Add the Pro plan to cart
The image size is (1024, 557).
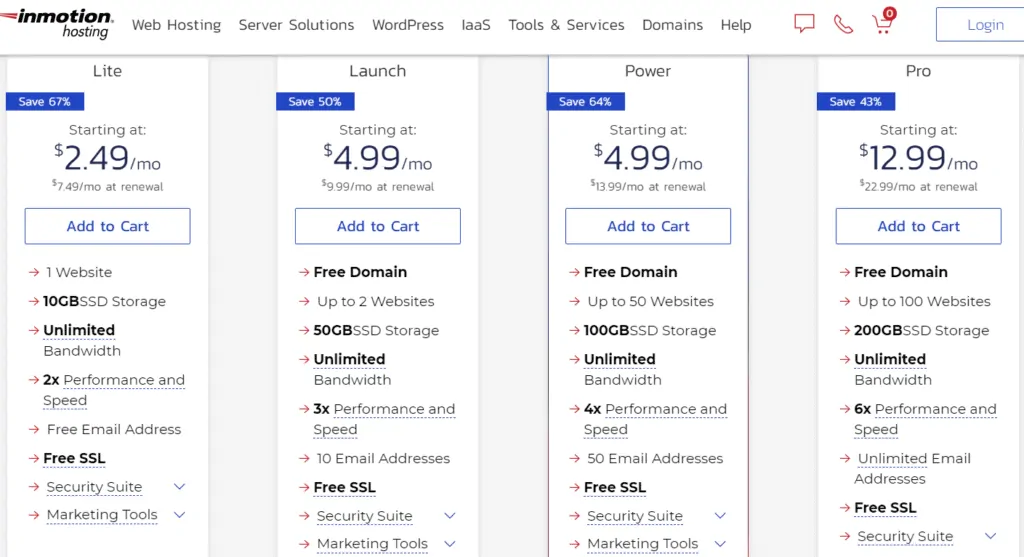[x=918, y=226]
